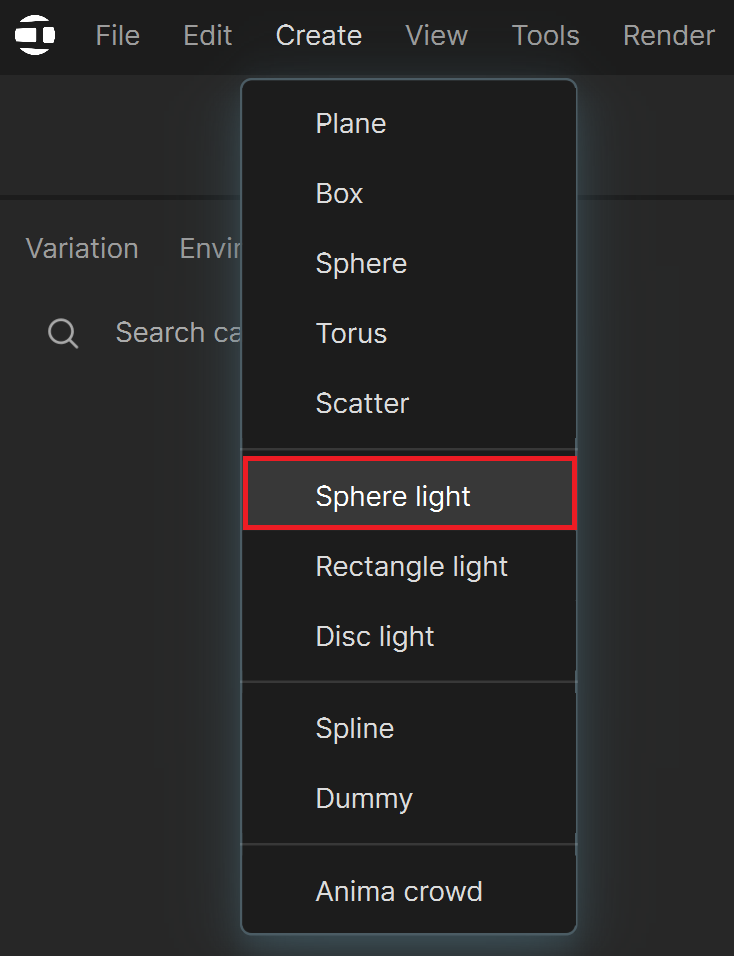Close the Create menu
Image resolution: width=734 pixels, height=956 pixels.
point(319,35)
